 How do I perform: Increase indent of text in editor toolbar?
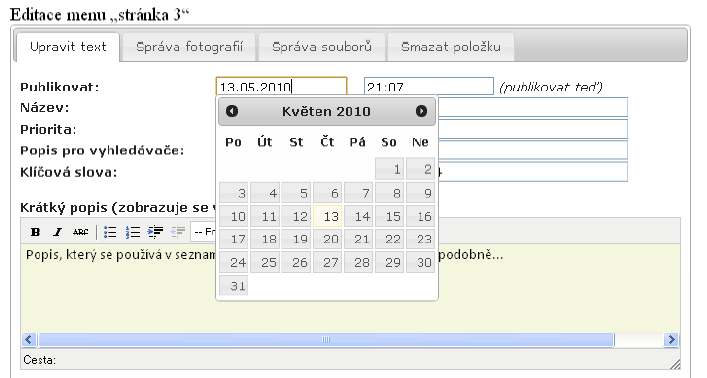click(x=155, y=232)
